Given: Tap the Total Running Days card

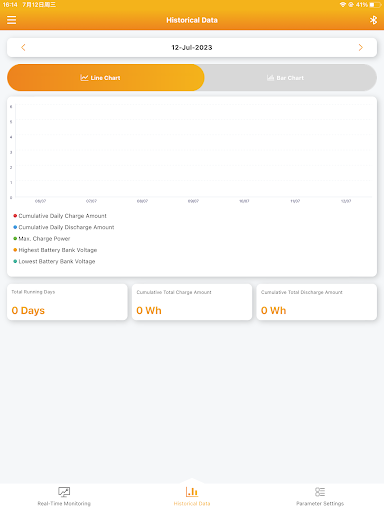Looking at the screenshot, I should [67, 302].
